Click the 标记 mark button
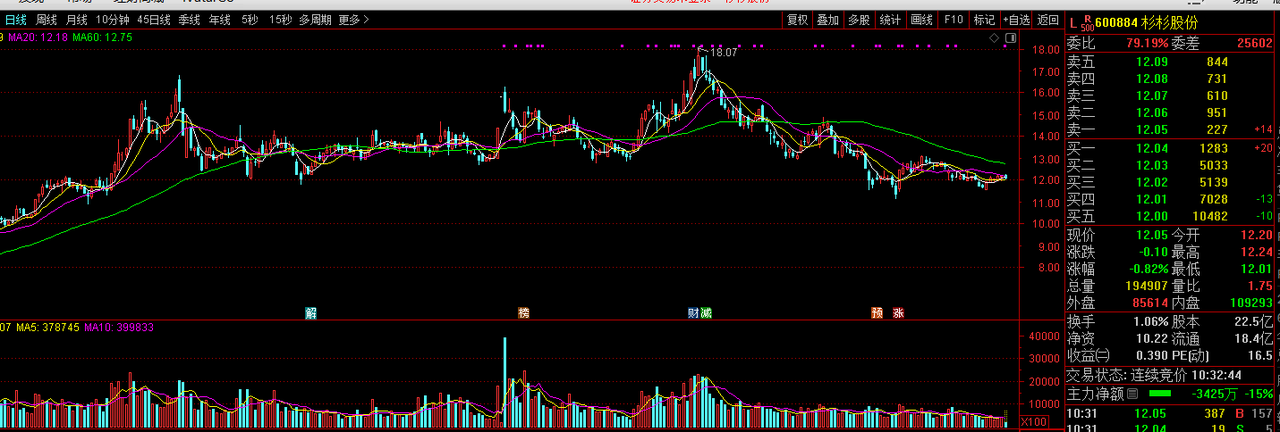This screenshot has height=432, width=1280. point(984,19)
